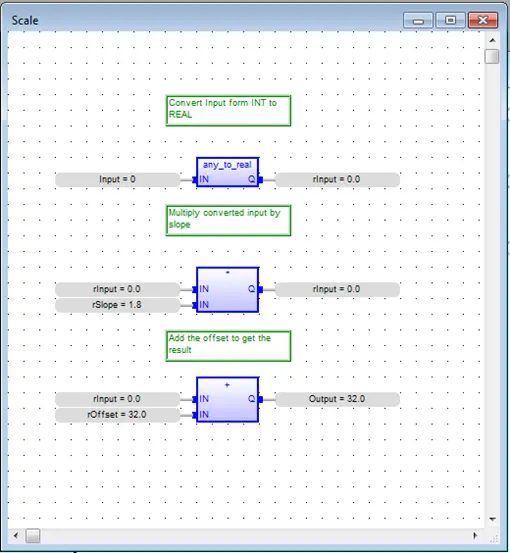Viewport: 510px width, 553px height.
Task: Maximize the Scale window
Action: (450, 20)
